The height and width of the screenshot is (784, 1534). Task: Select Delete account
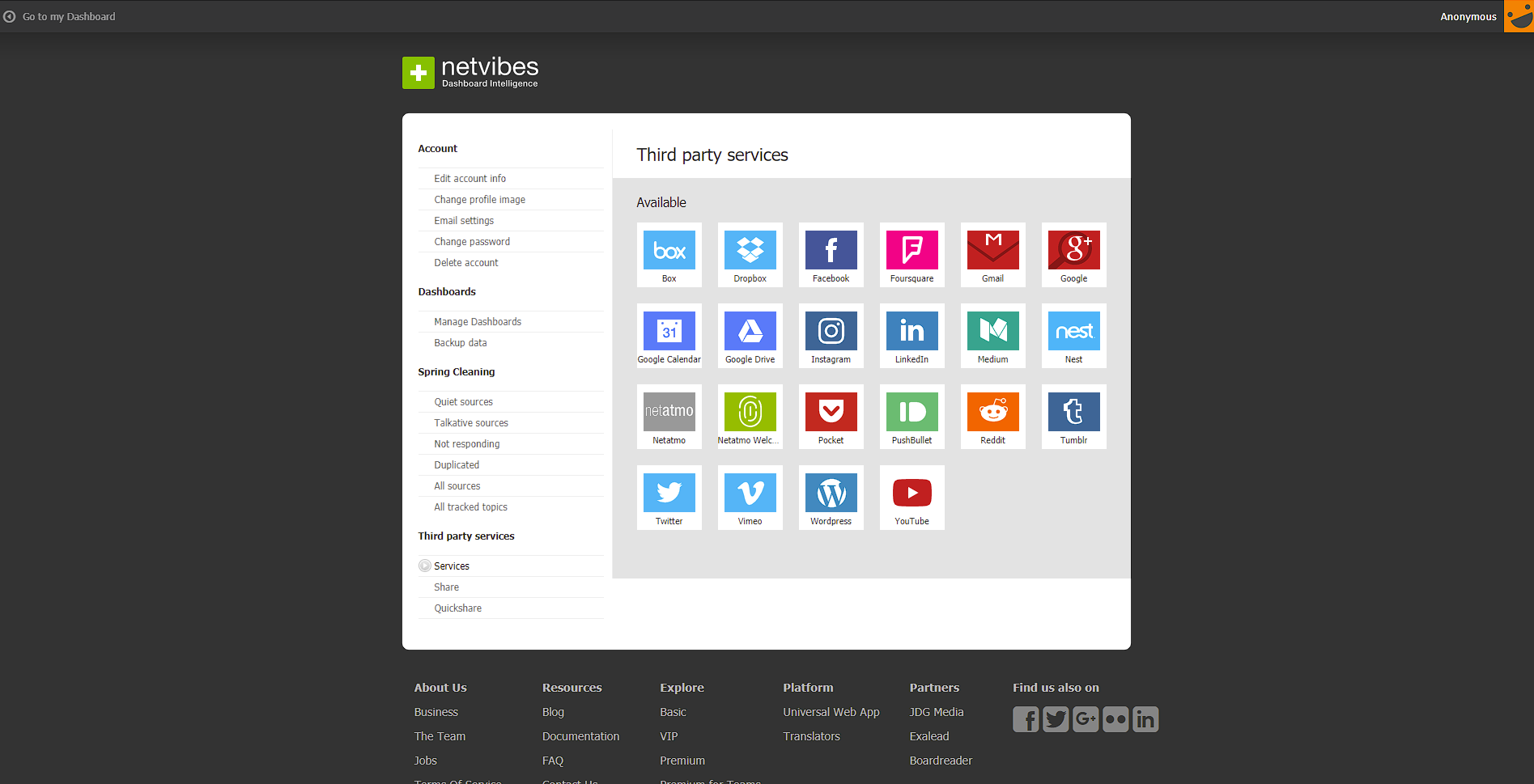point(466,263)
